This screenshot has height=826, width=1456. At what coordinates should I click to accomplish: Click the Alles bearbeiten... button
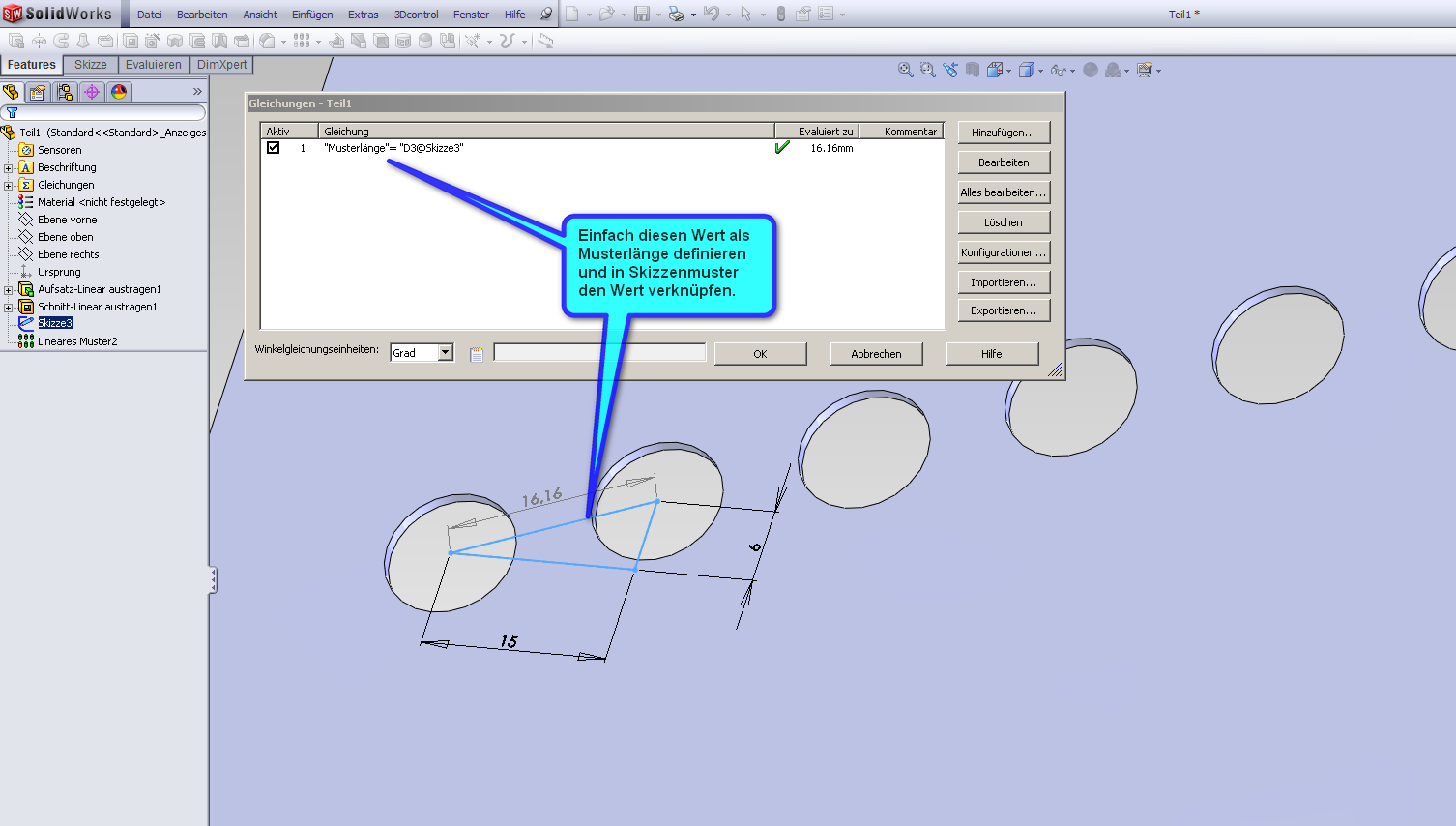click(x=1004, y=192)
